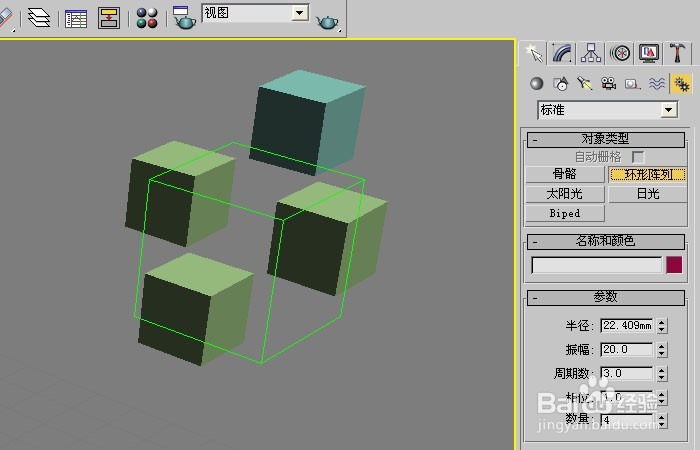Open the Layer Manager stack icon
700x450 pixels.
39,18
